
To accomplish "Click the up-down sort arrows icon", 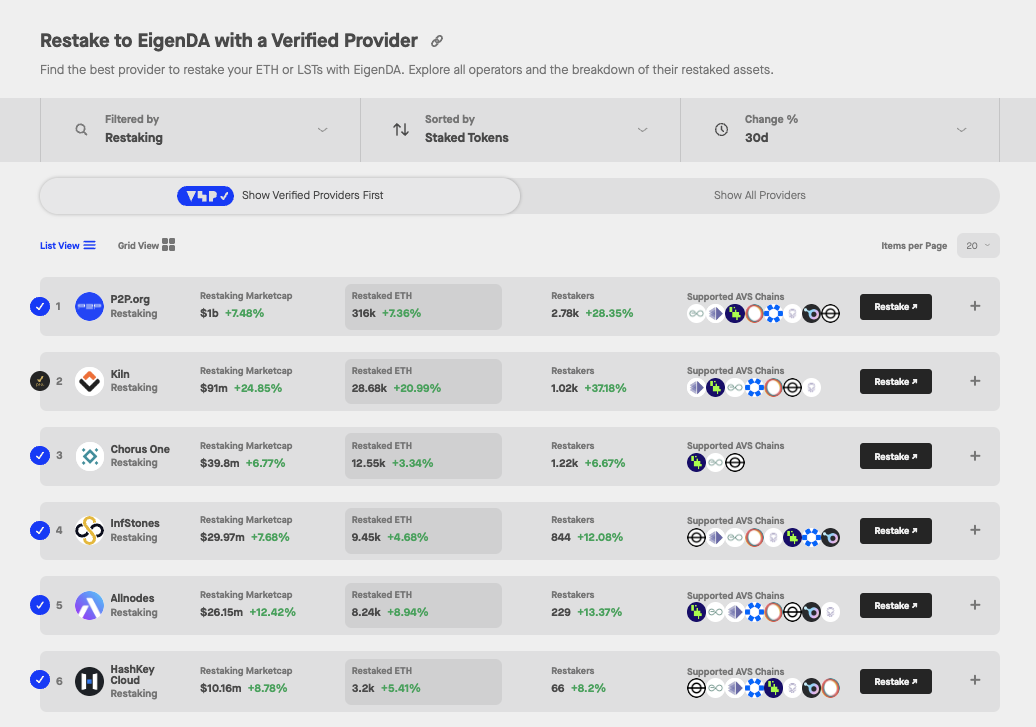I will point(401,130).
